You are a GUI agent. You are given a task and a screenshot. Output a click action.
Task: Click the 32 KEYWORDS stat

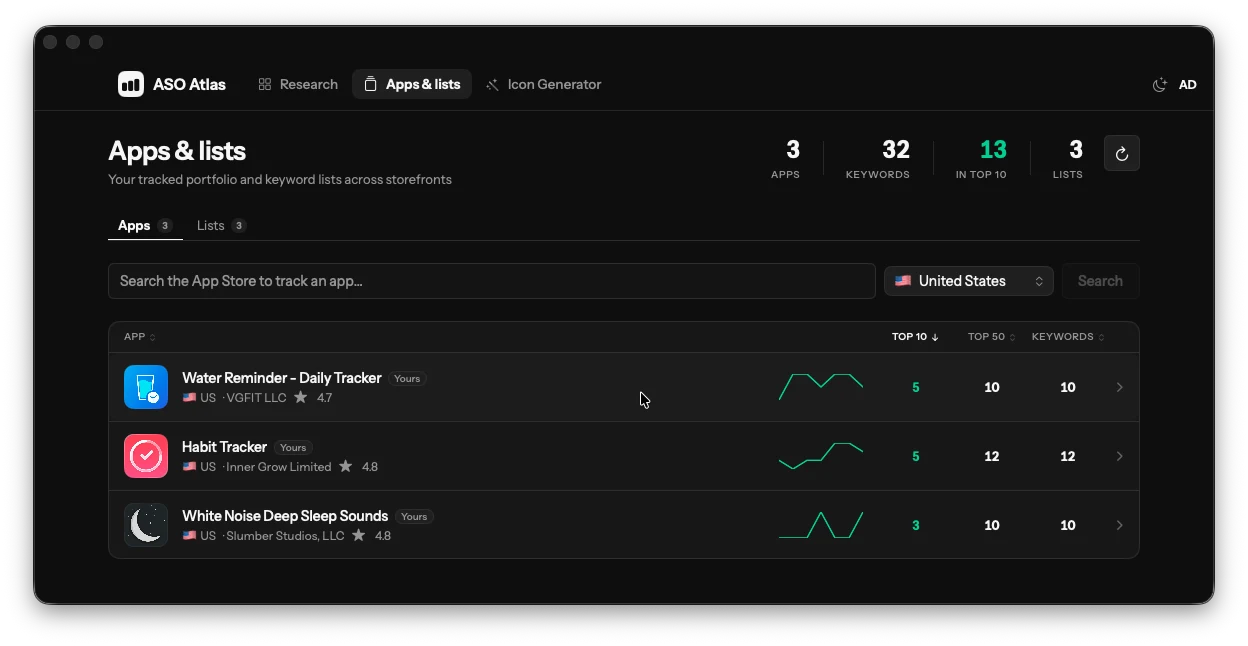click(878, 158)
